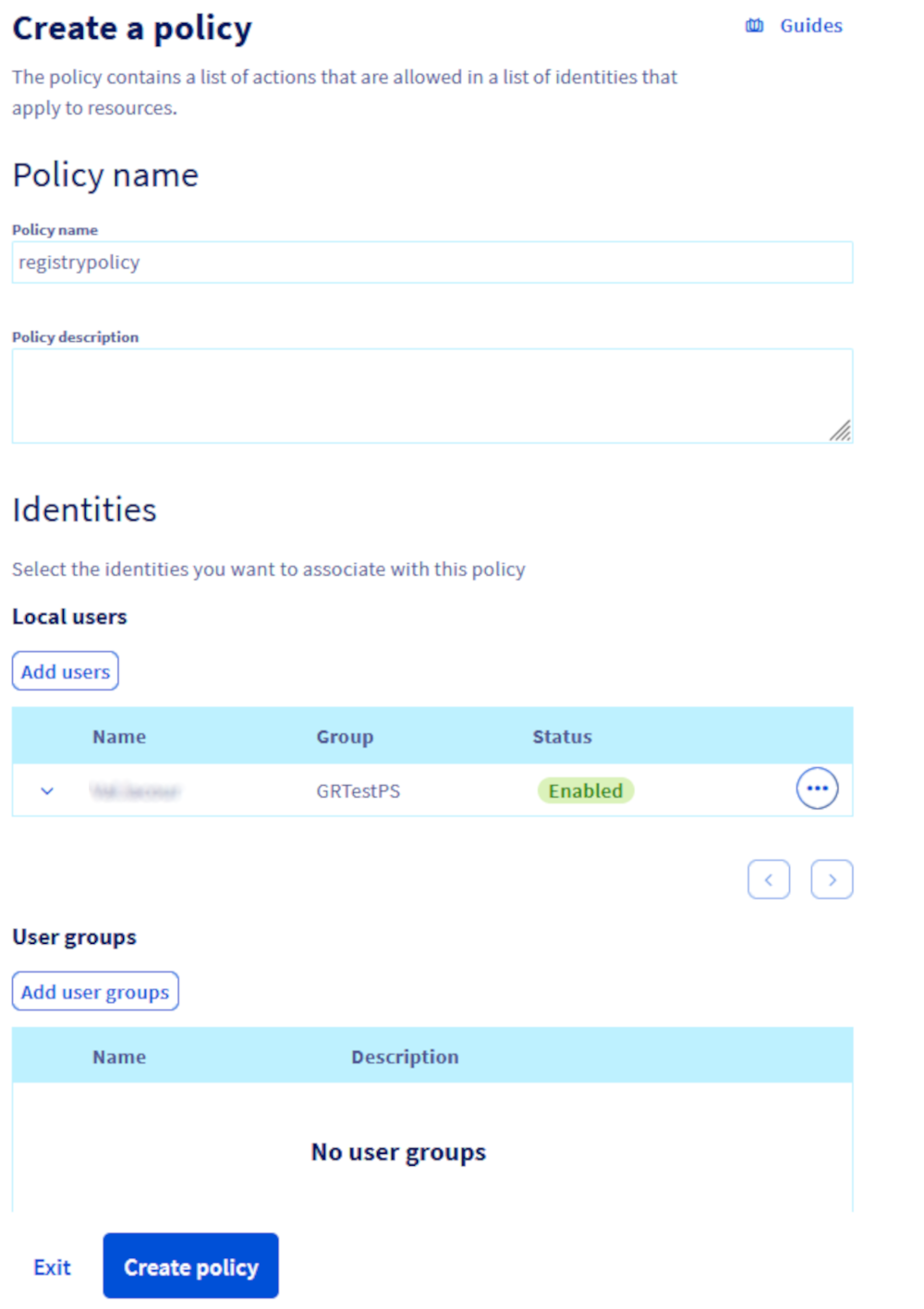Select the Status column header

tap(562, 736)
